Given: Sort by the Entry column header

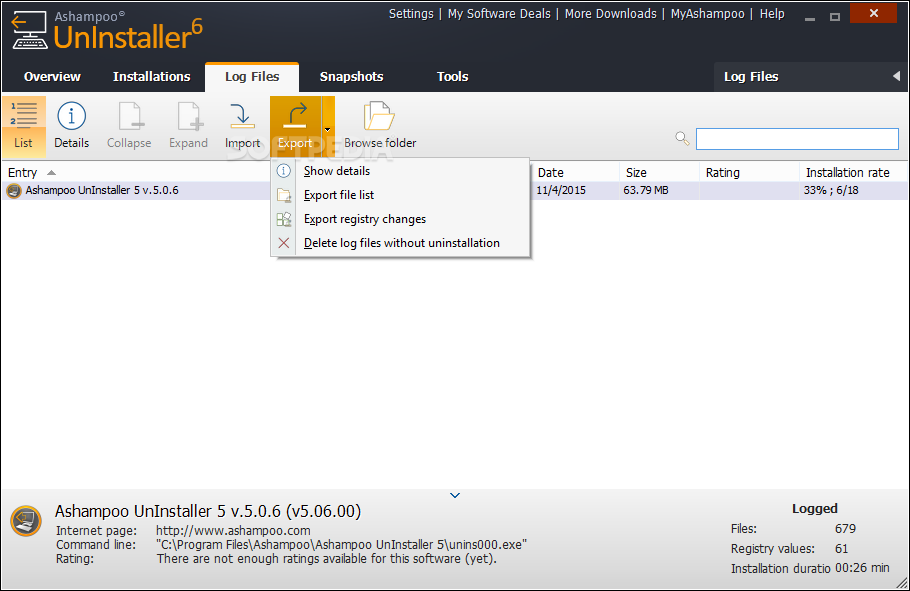Looking at the screenshot, I should pos(23,172).
